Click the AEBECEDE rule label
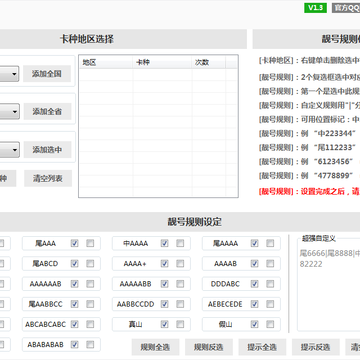This screenshot has height=360, width=360. (225, 304)
